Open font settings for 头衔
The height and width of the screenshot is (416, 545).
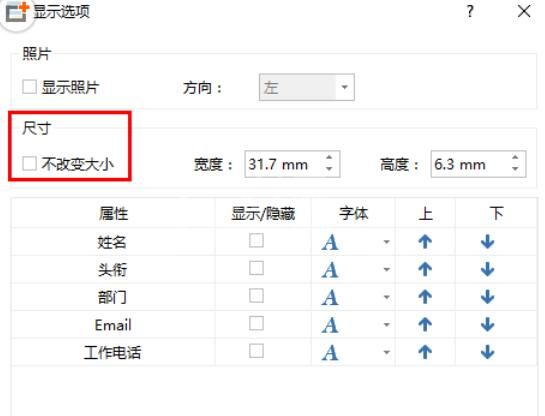tap(330, 270)
